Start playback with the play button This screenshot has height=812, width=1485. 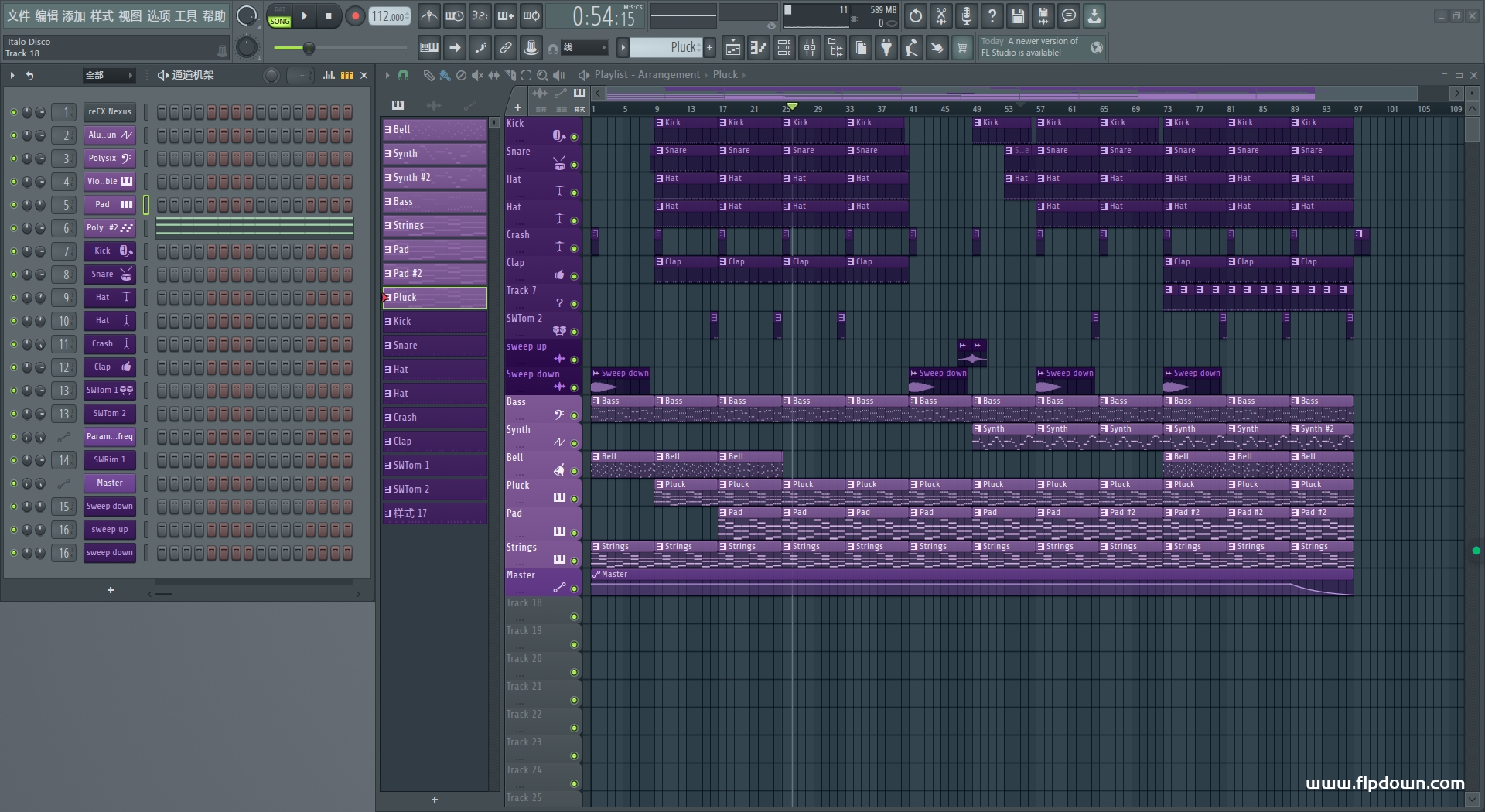(x=304, y=15)
